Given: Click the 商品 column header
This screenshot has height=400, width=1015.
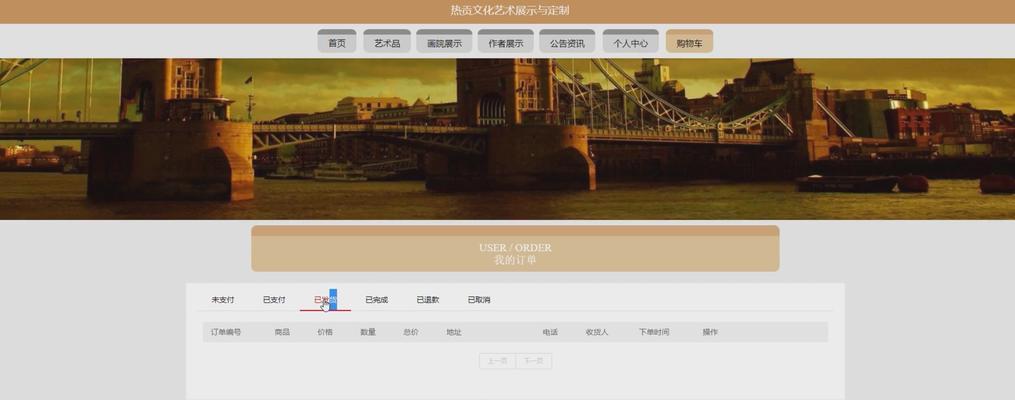Looking at the screenshot, I should pos(282,332).
